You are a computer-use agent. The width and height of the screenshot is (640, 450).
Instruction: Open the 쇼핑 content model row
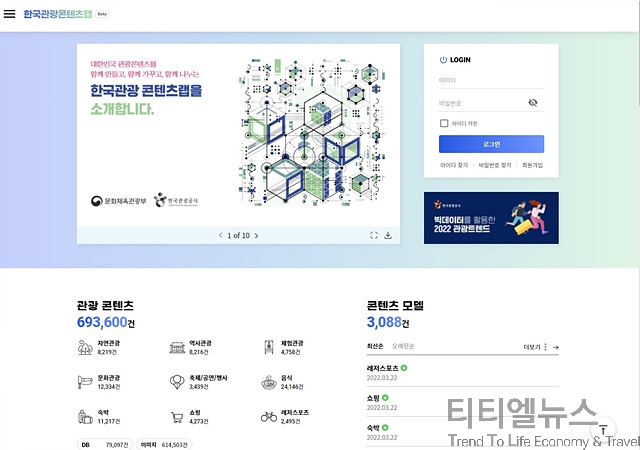point(462,402)
